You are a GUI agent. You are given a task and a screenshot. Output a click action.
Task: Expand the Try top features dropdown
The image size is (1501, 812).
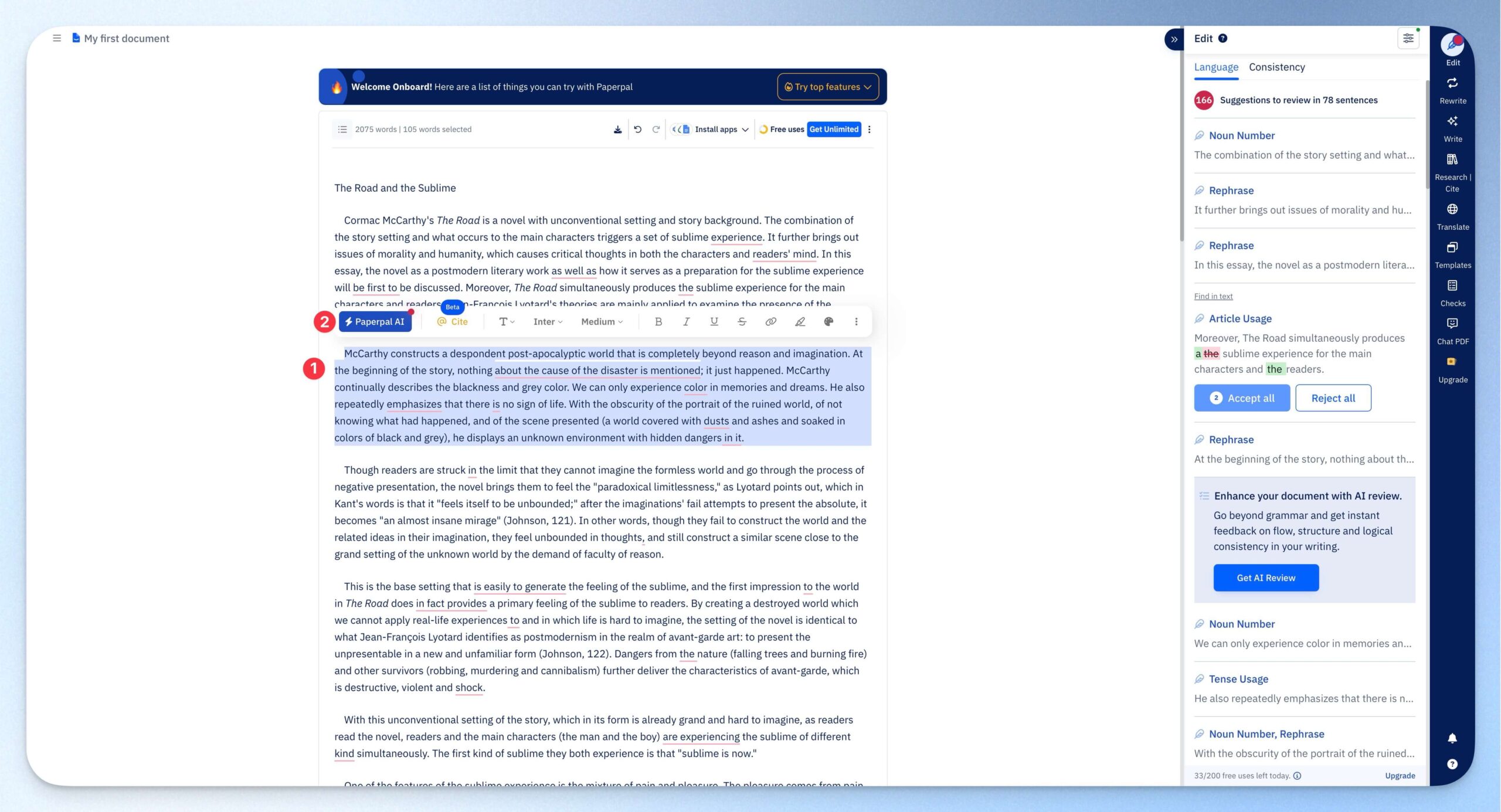tap(827, 87)
